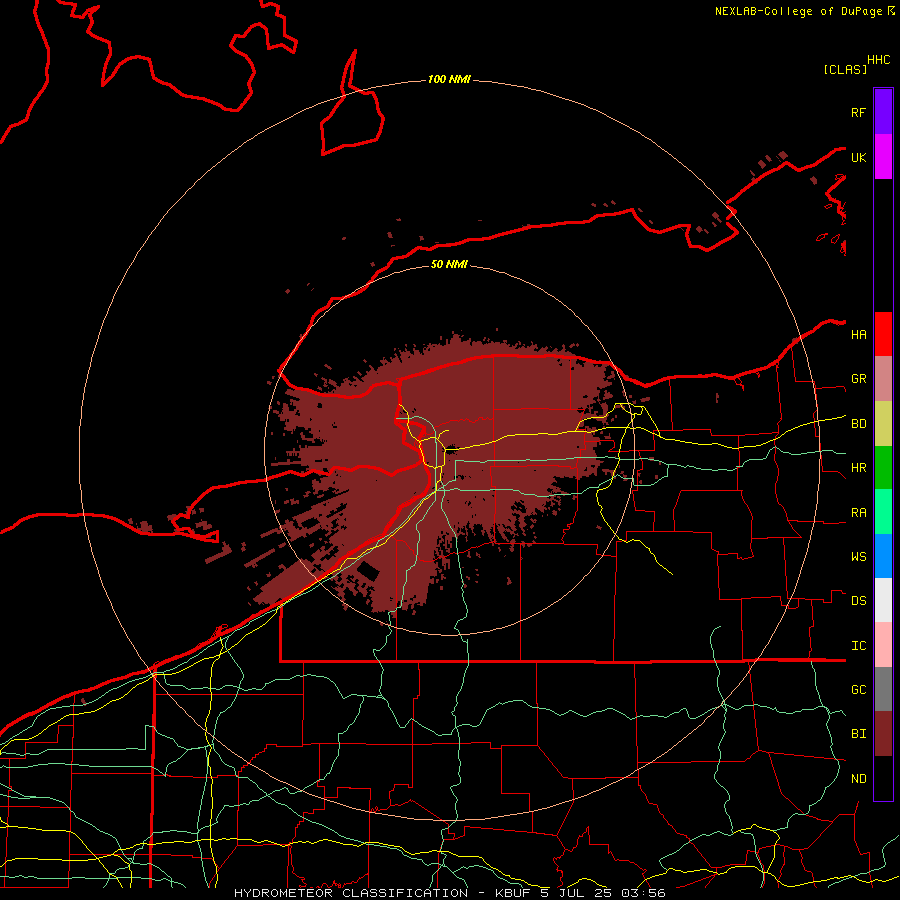Click the RA legend label
The height and width of the screenshot is (900, 900).
(x=858, y=513)
